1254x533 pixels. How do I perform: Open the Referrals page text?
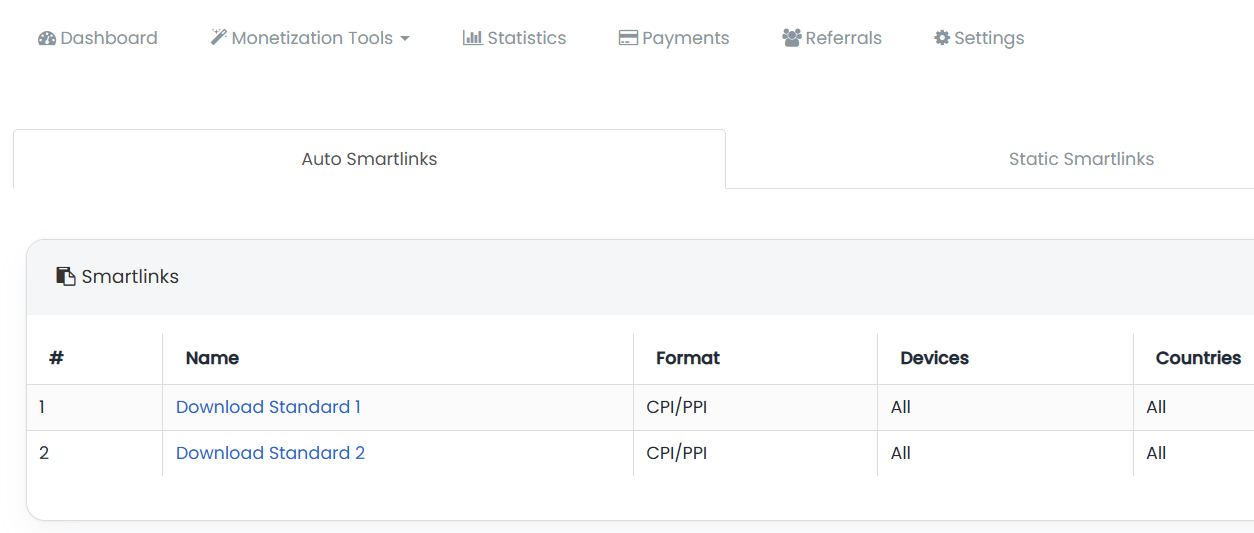click(843, 38)
